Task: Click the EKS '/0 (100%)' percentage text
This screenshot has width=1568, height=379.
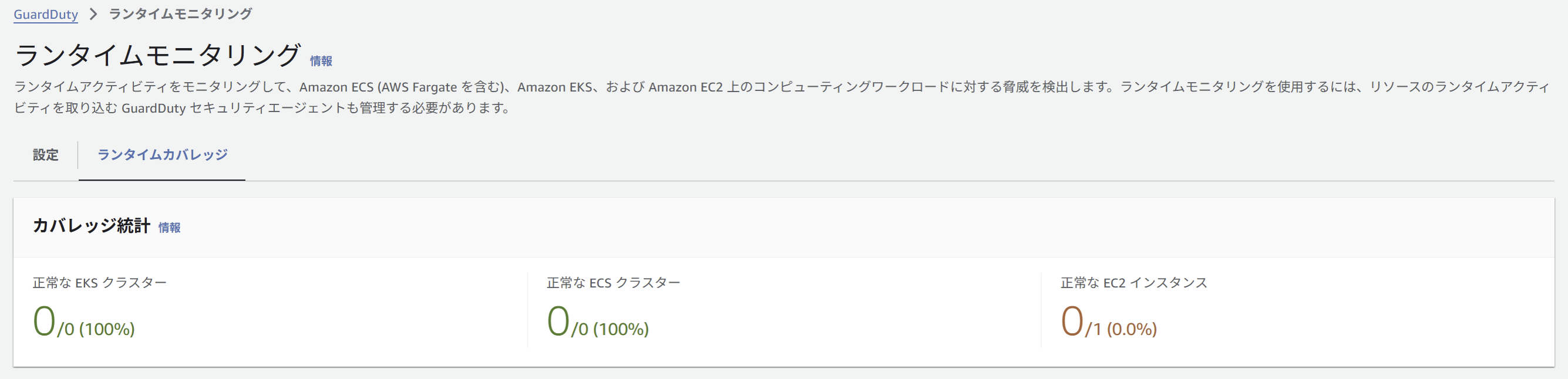Action: (x=96, y=329)
